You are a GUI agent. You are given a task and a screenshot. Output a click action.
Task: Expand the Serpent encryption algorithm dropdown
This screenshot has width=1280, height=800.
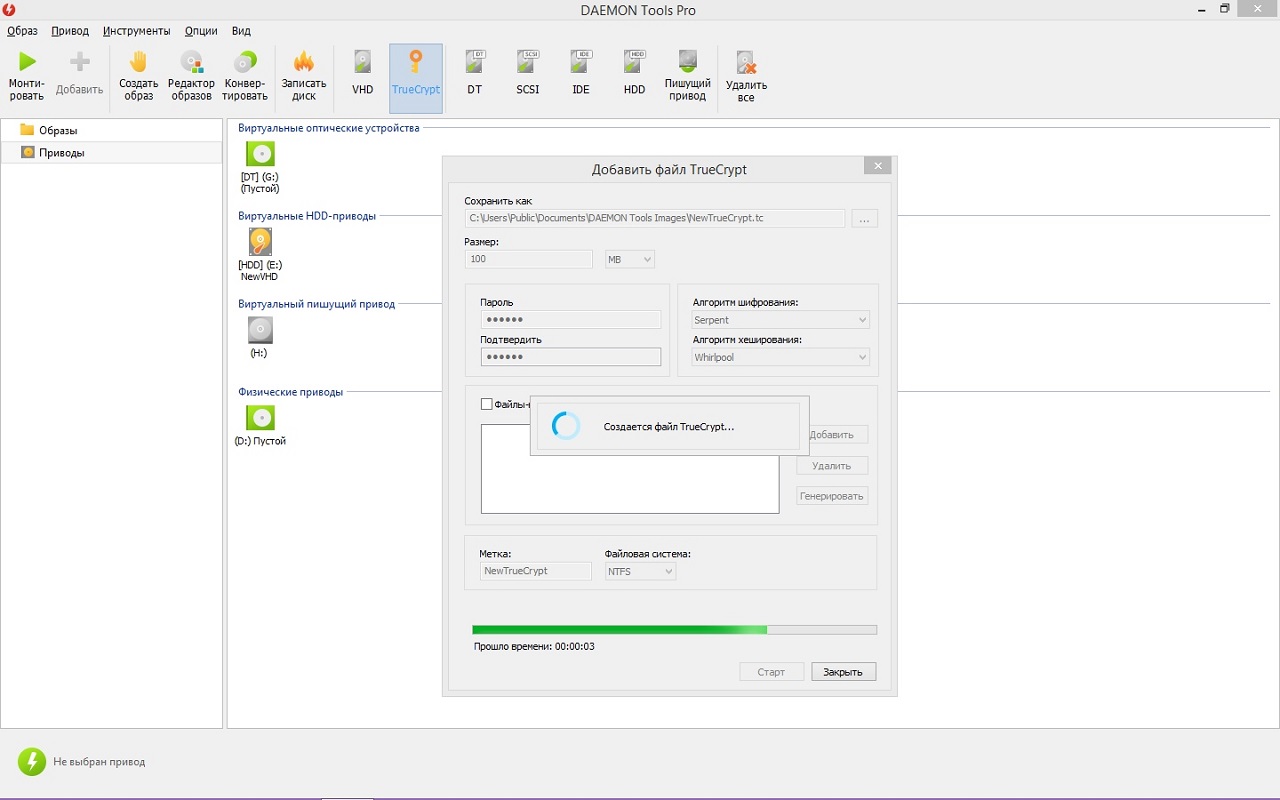[x=780, y=320]
